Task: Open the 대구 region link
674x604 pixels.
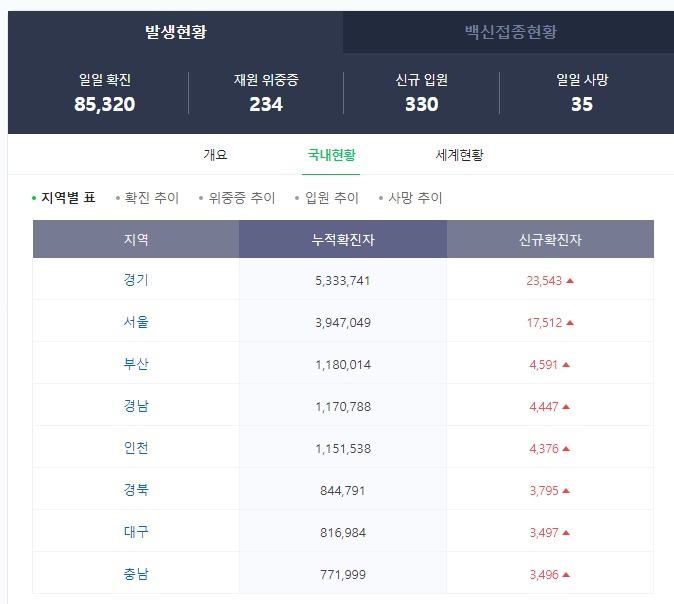Action: 136,532
